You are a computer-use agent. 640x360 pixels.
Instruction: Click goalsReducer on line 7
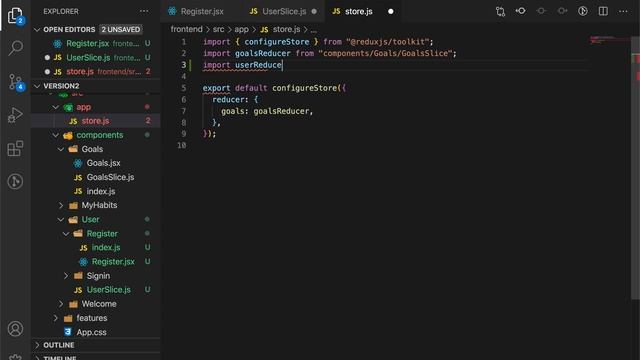(x=281, y=111)
